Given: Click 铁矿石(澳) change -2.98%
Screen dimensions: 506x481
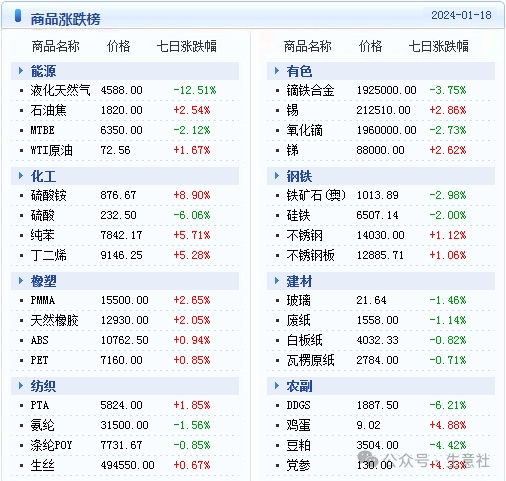Looking at the screenshot, I should pyautogui.click(x=448, y=195).
